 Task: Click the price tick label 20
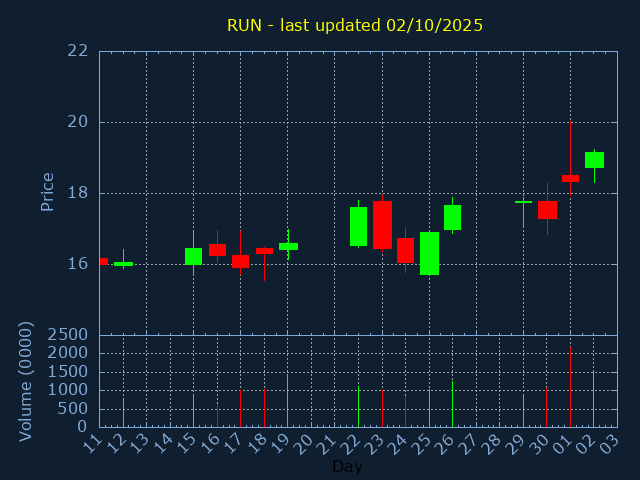78,122
